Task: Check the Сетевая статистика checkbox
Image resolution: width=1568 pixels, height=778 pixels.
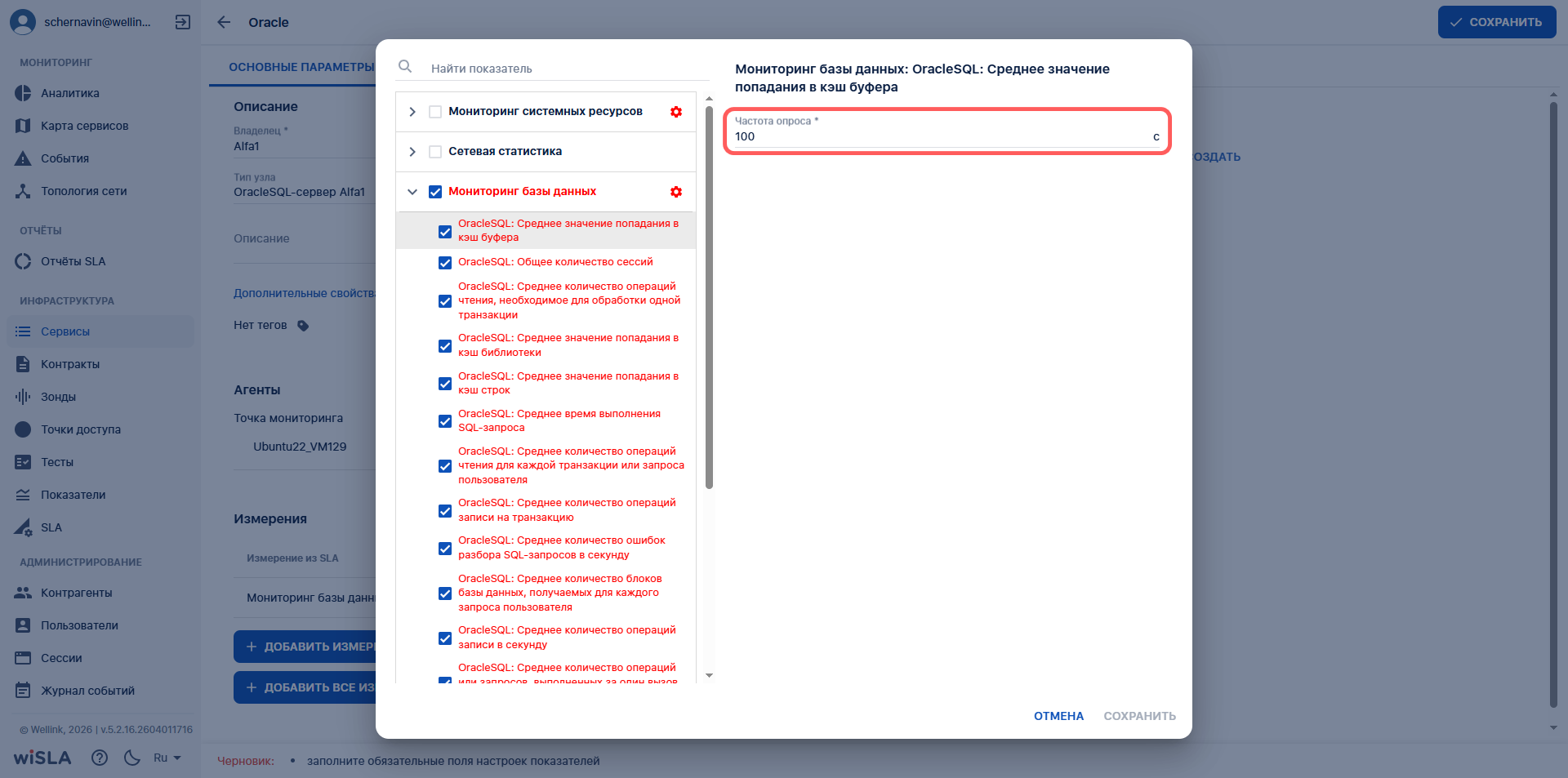Action: tap(435, 152)
